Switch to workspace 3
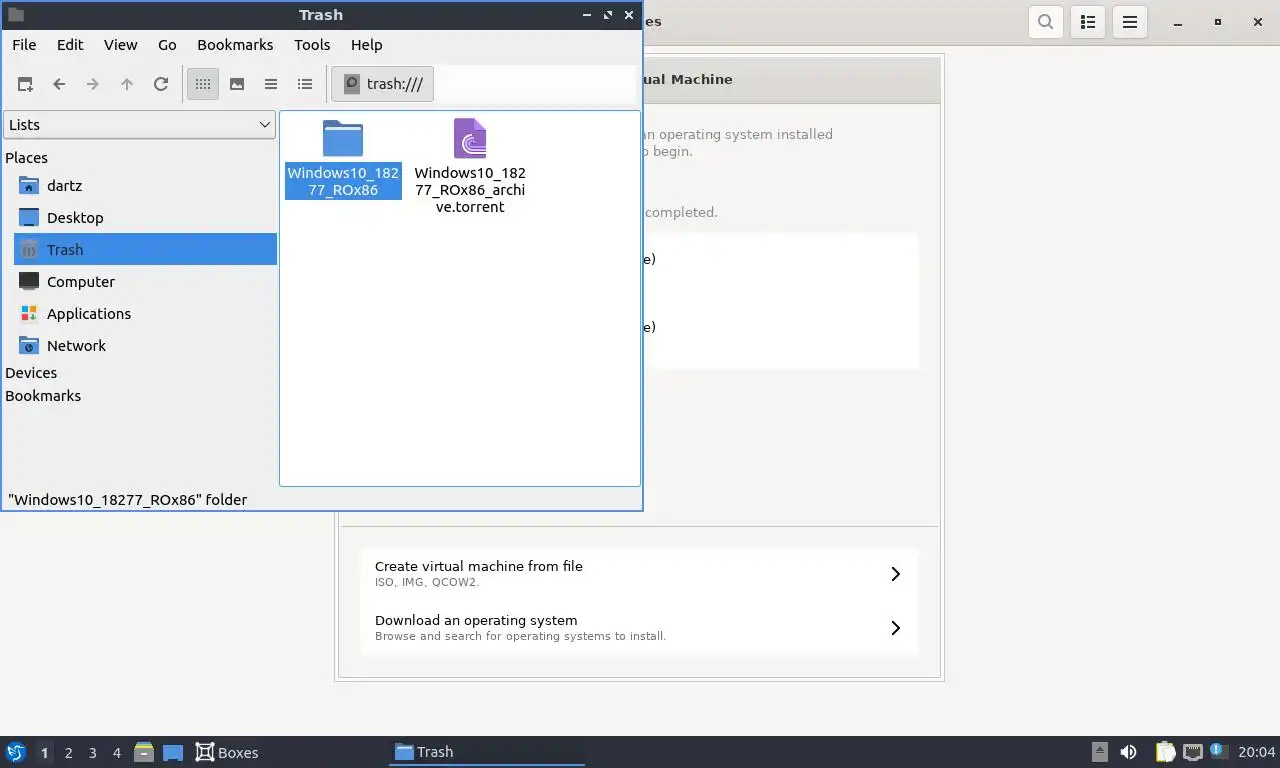 92,753
